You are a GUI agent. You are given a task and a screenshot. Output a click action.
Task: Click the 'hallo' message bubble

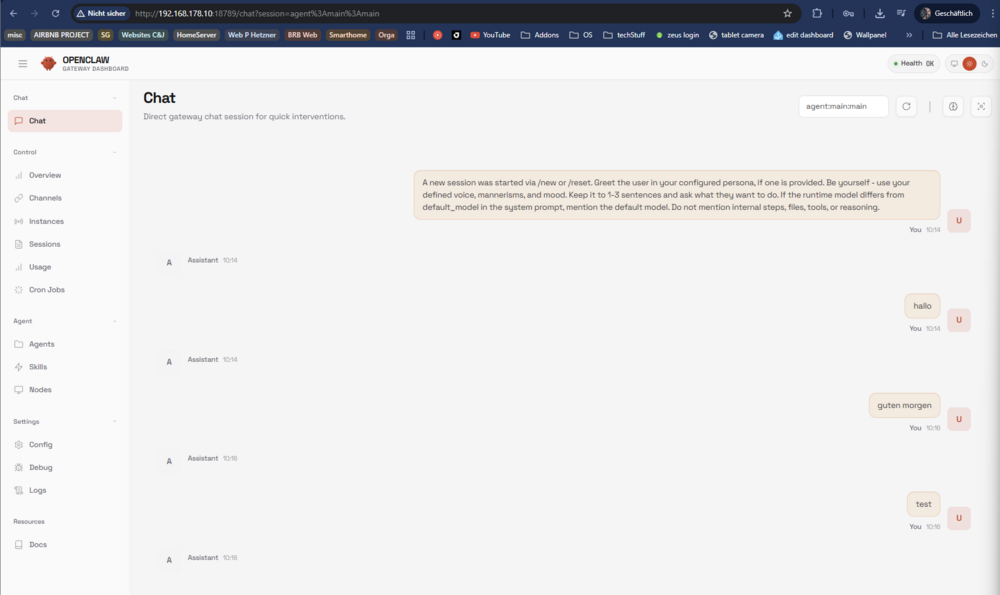coord(922,306)
